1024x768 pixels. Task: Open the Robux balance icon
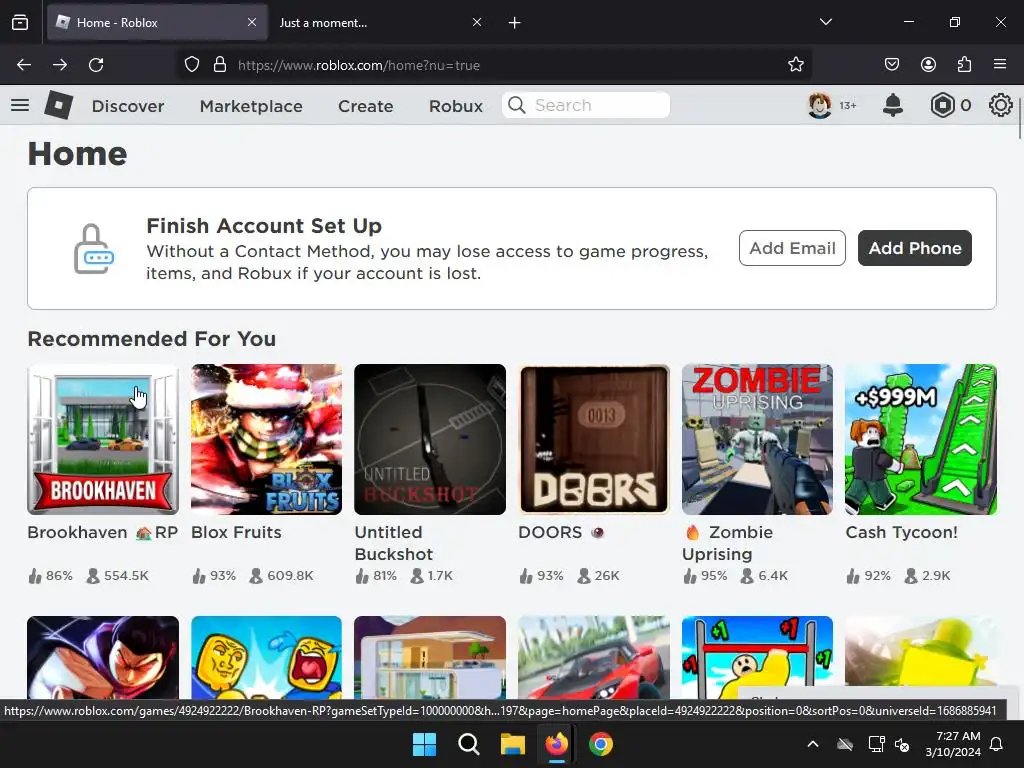tap(942, 105)
